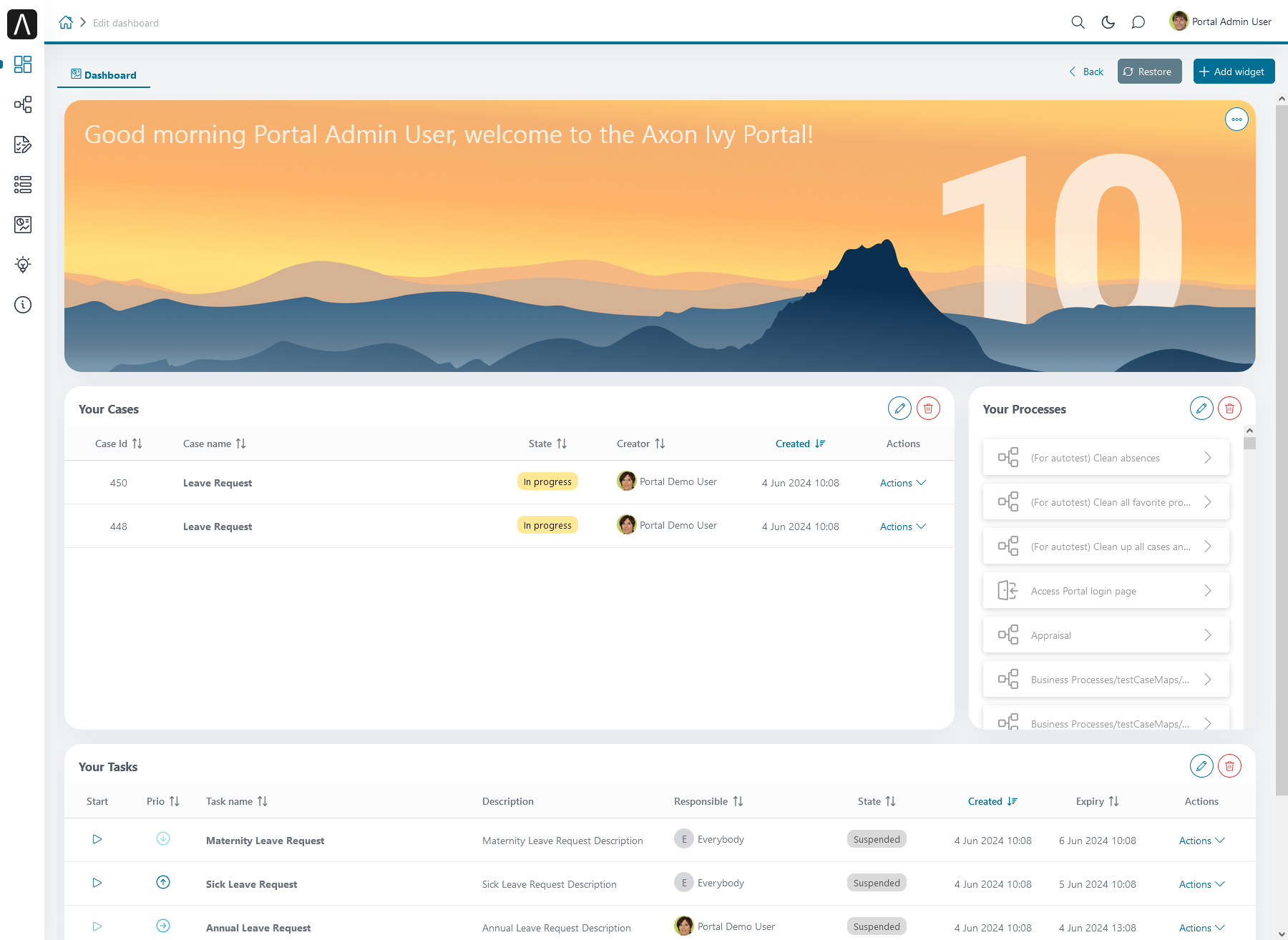The image size is (1288, 940).
Task: Open first Business Processes/testCaseMaps entry
Action: tap(1106, 680)
